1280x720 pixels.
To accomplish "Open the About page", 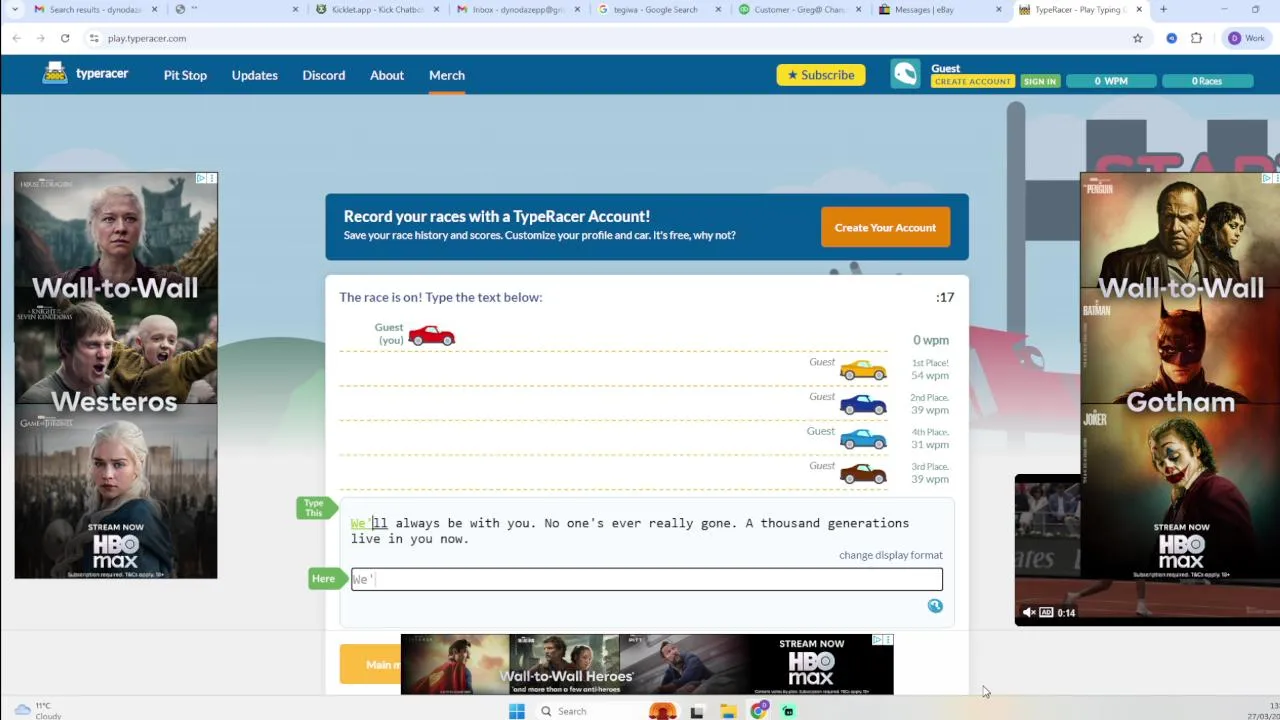I will [387, 75].
